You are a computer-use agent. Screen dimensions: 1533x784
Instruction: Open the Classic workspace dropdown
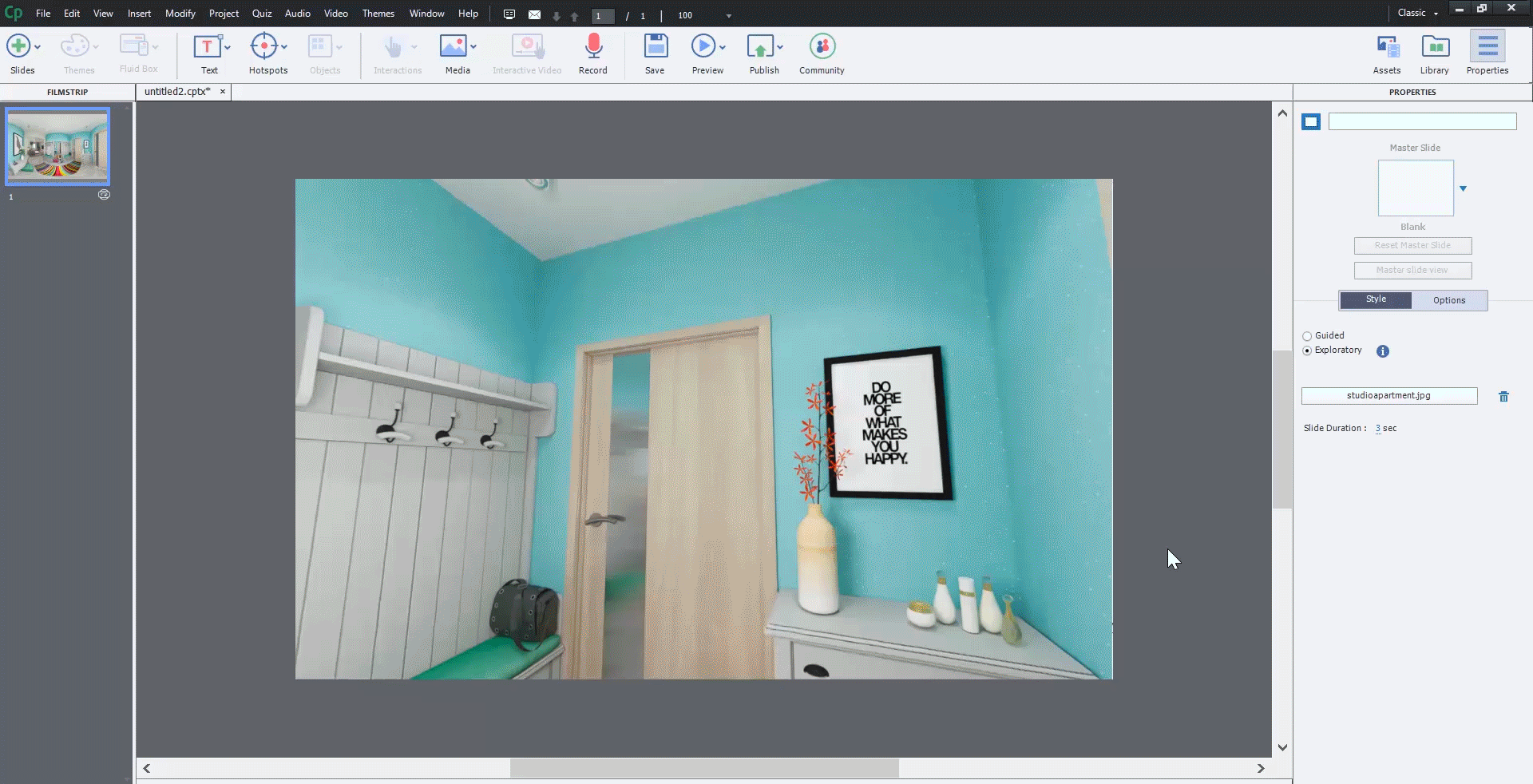[1418, 14]
